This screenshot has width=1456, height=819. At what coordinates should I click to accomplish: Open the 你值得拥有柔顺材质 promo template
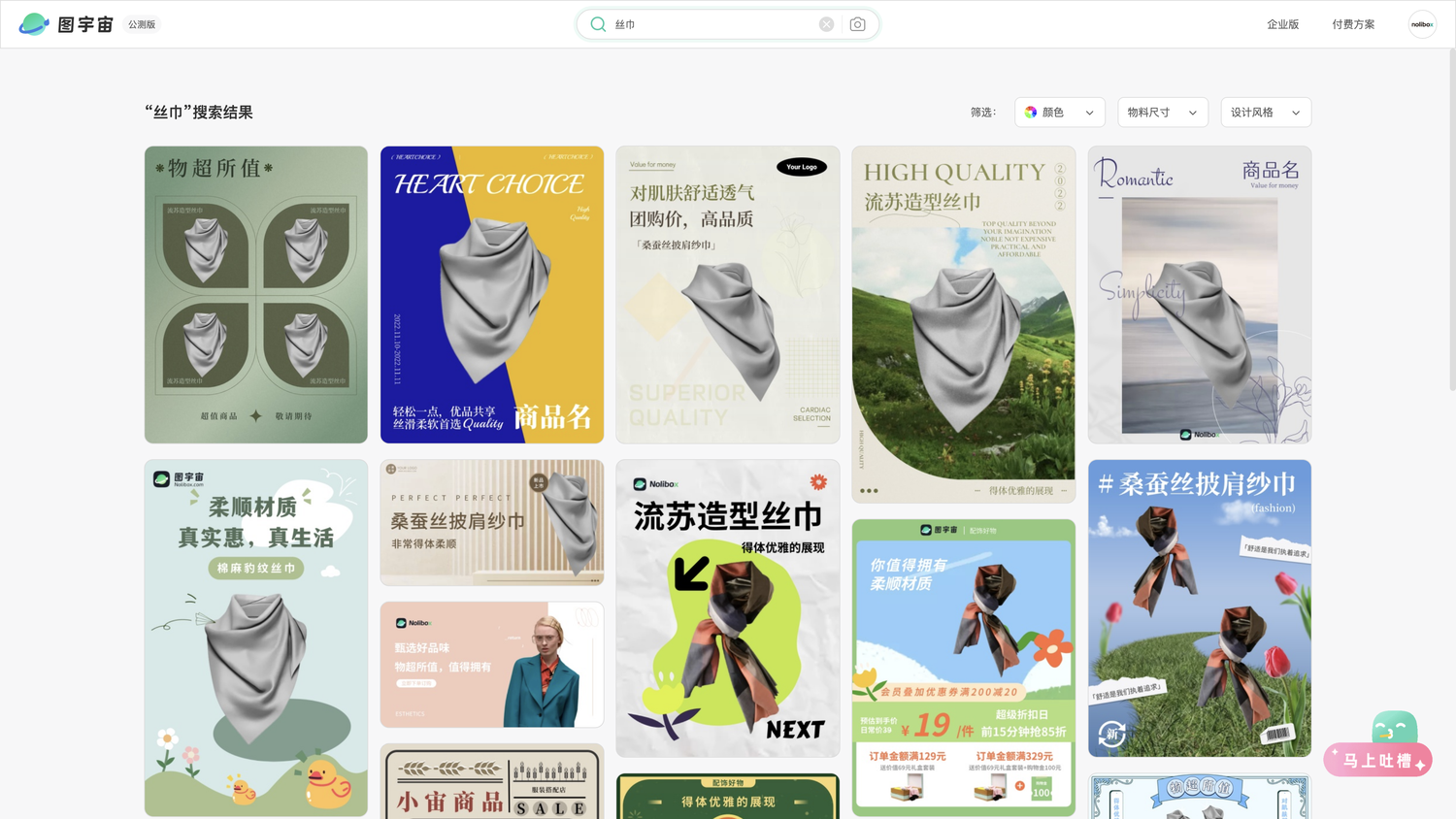(964, 668)
